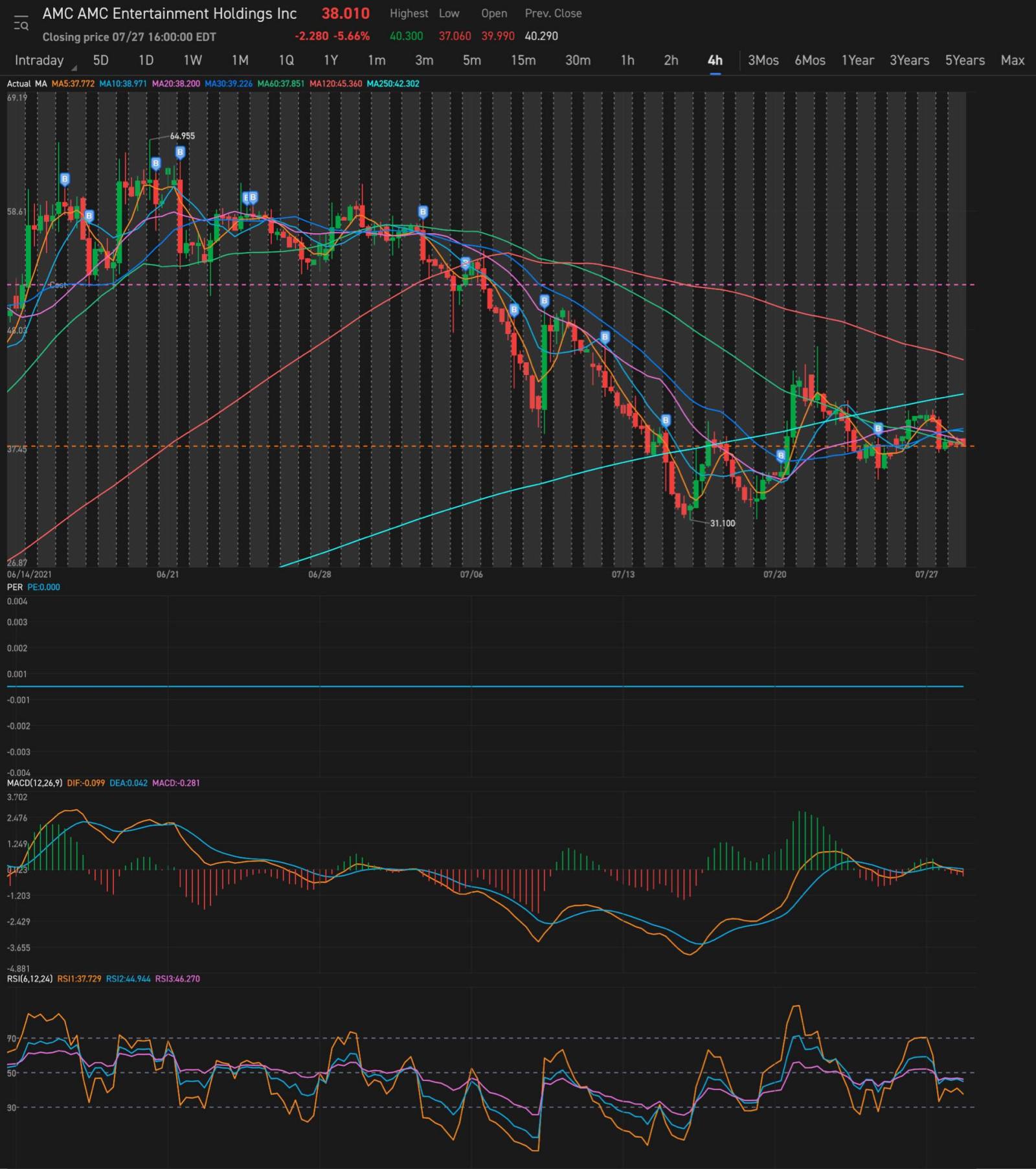Click the MA10:38.971 legend value

[123, 84]
